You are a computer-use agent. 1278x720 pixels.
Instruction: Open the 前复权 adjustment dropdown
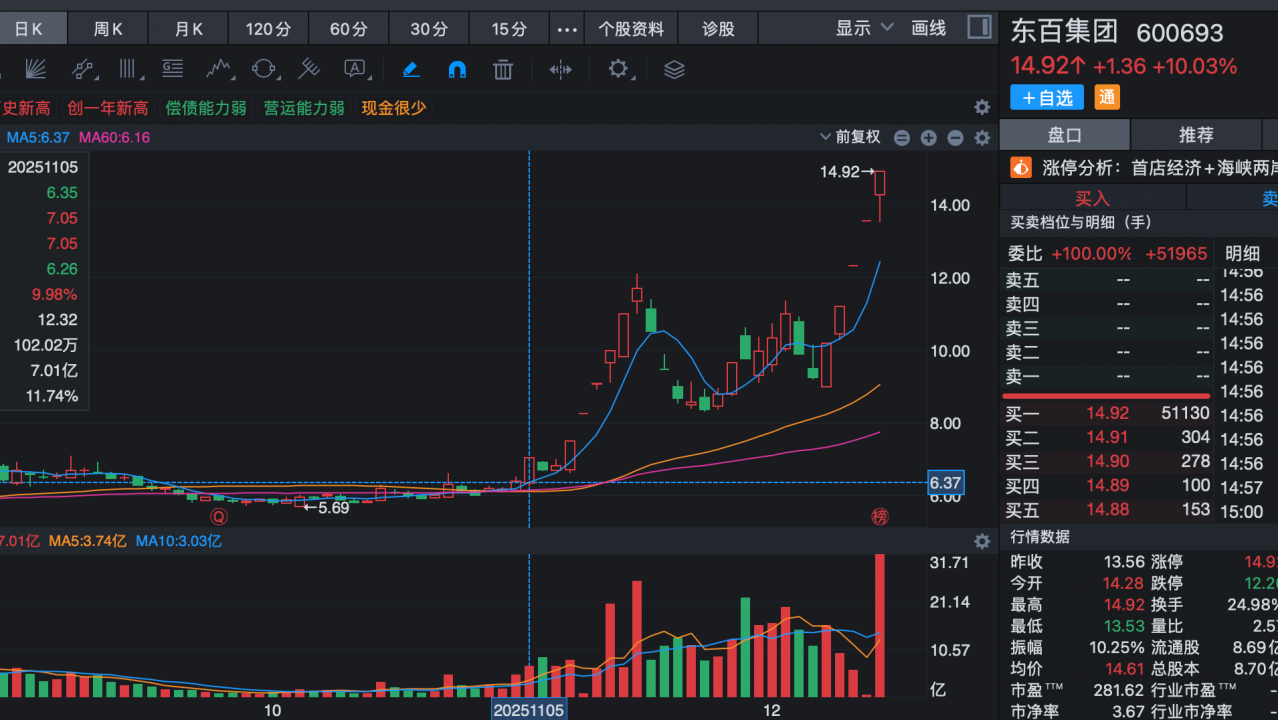click(850, 137)
